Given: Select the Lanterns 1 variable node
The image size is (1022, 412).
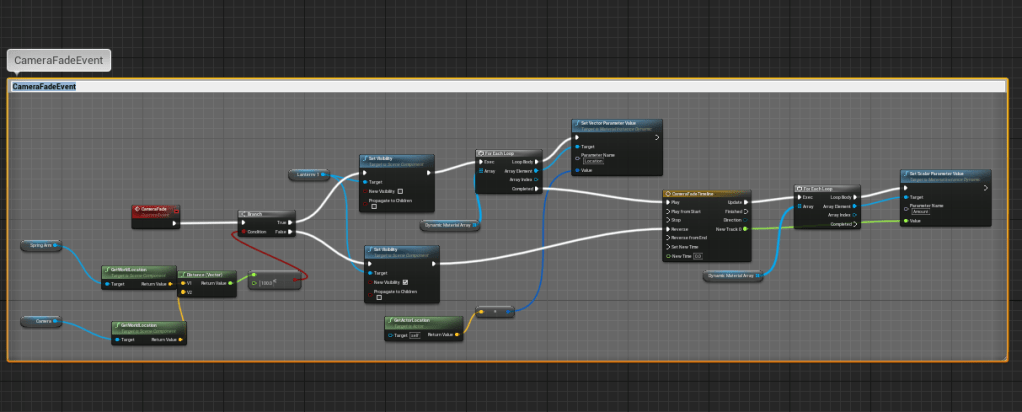Looking at the screenshot, I should [x=311, y=174].
